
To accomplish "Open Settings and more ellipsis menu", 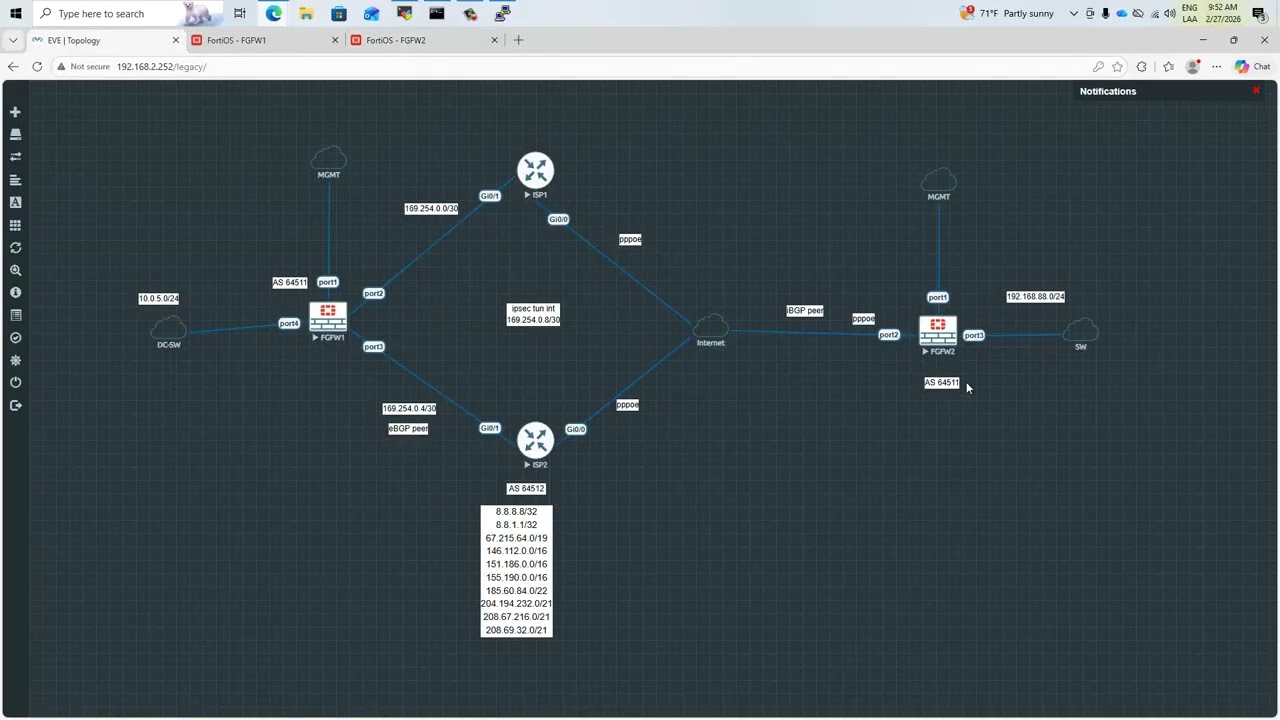I will (x=1217, y=66).
